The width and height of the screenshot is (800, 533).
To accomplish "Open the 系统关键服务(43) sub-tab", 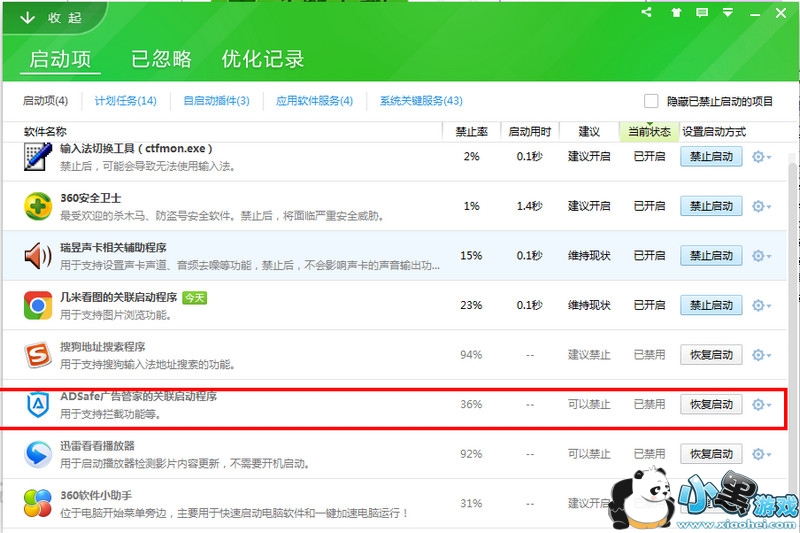I will coord(421,100).
